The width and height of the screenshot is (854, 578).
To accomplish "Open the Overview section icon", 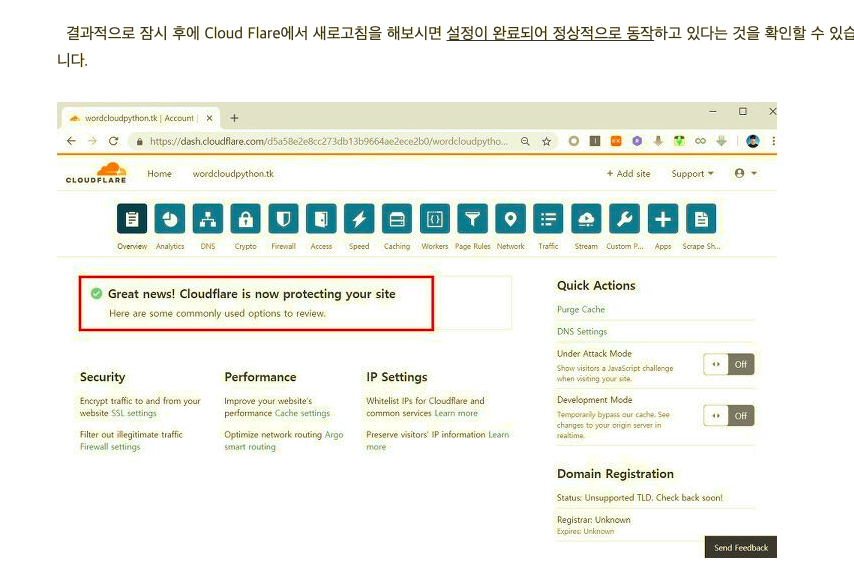I will point(132,219).
